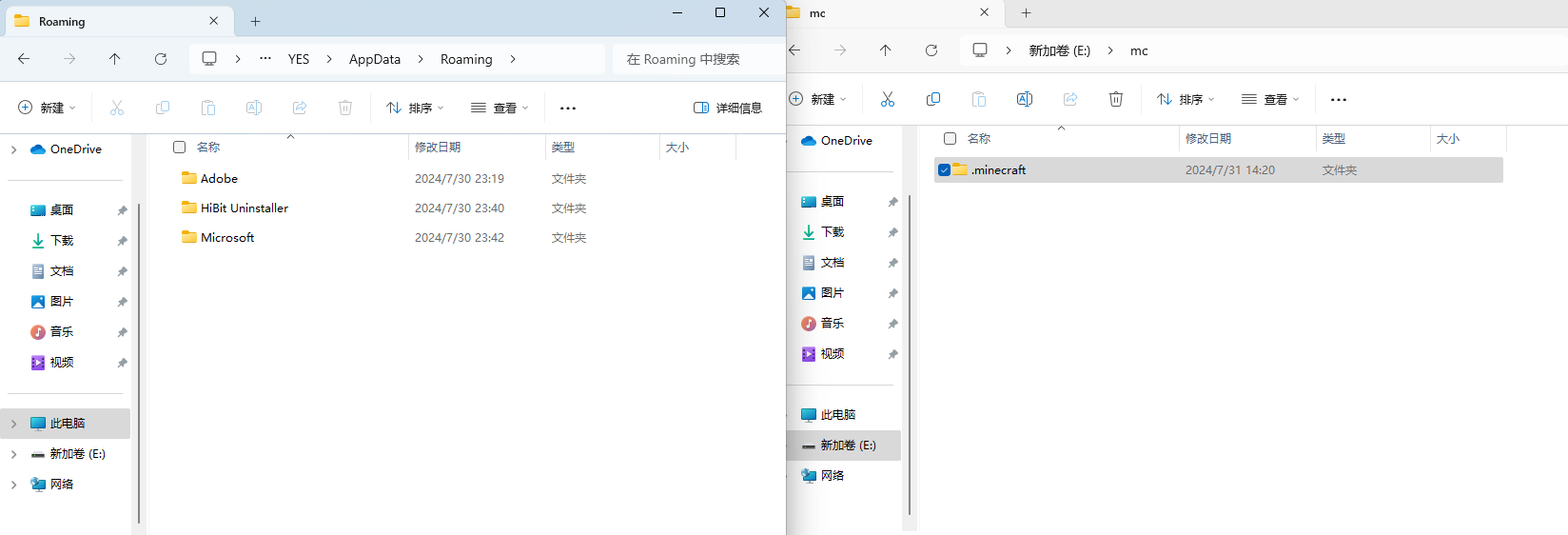The width and height of the screenshot is (1568, 535).
Task: Open the 排序 dropdown in mc window
Action: [1186, 99]
